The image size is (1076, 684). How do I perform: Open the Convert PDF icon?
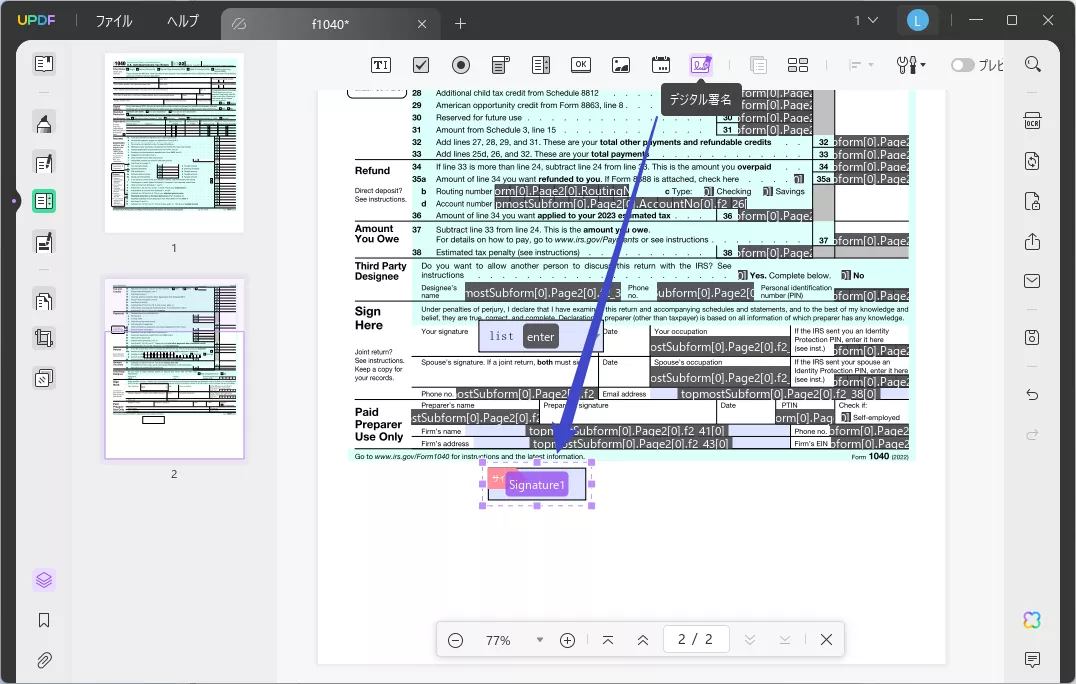pyautogui.click(x=1032, y=161)
